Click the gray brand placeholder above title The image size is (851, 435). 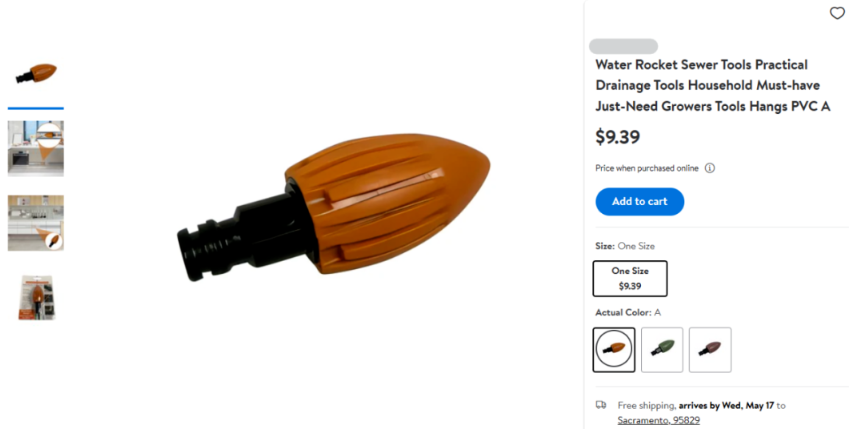click(x=623, y=46)
